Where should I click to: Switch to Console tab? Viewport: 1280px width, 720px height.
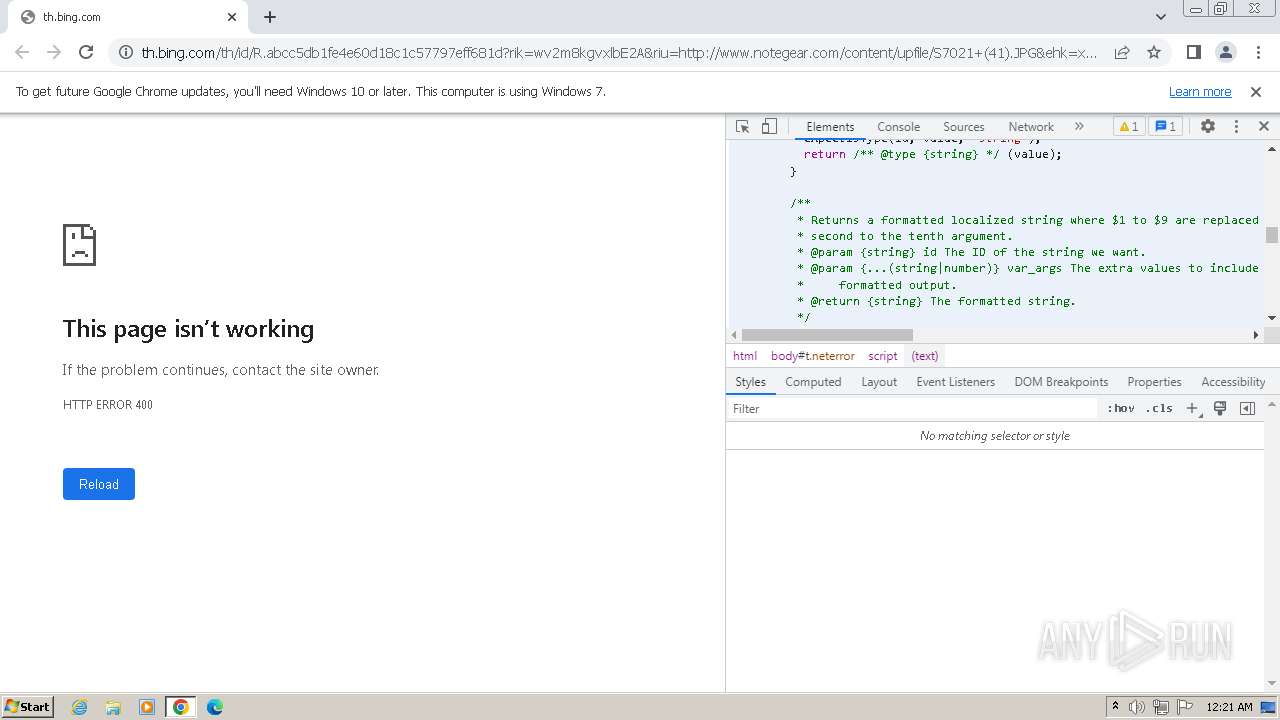[898, 127]
